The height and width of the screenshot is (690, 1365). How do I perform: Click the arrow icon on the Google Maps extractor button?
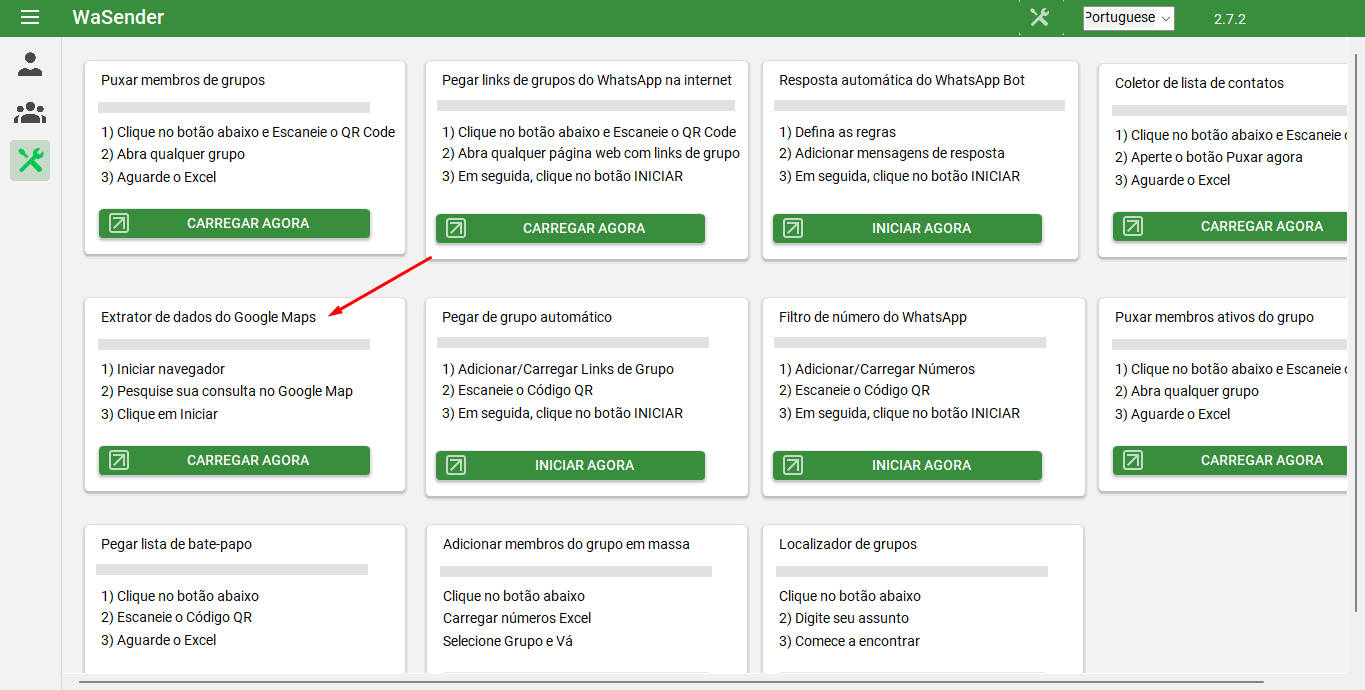[119, 460]
